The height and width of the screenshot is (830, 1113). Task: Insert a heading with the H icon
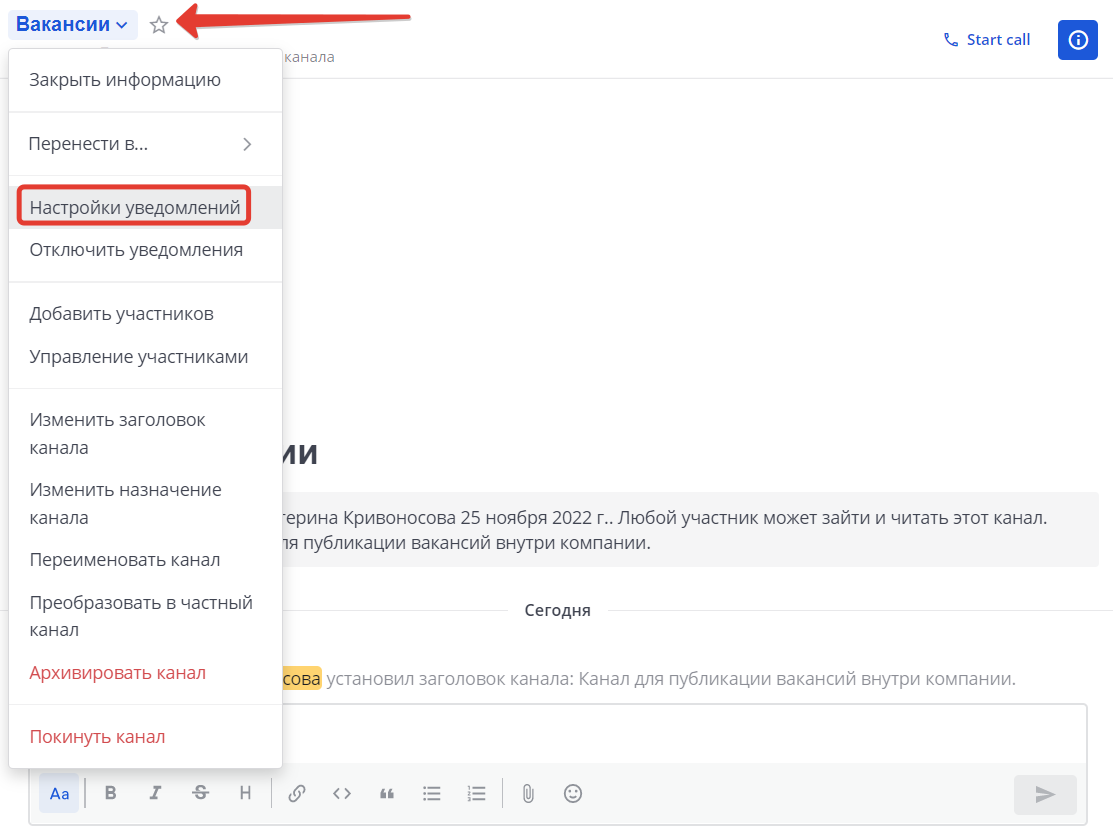pos(245,793)
